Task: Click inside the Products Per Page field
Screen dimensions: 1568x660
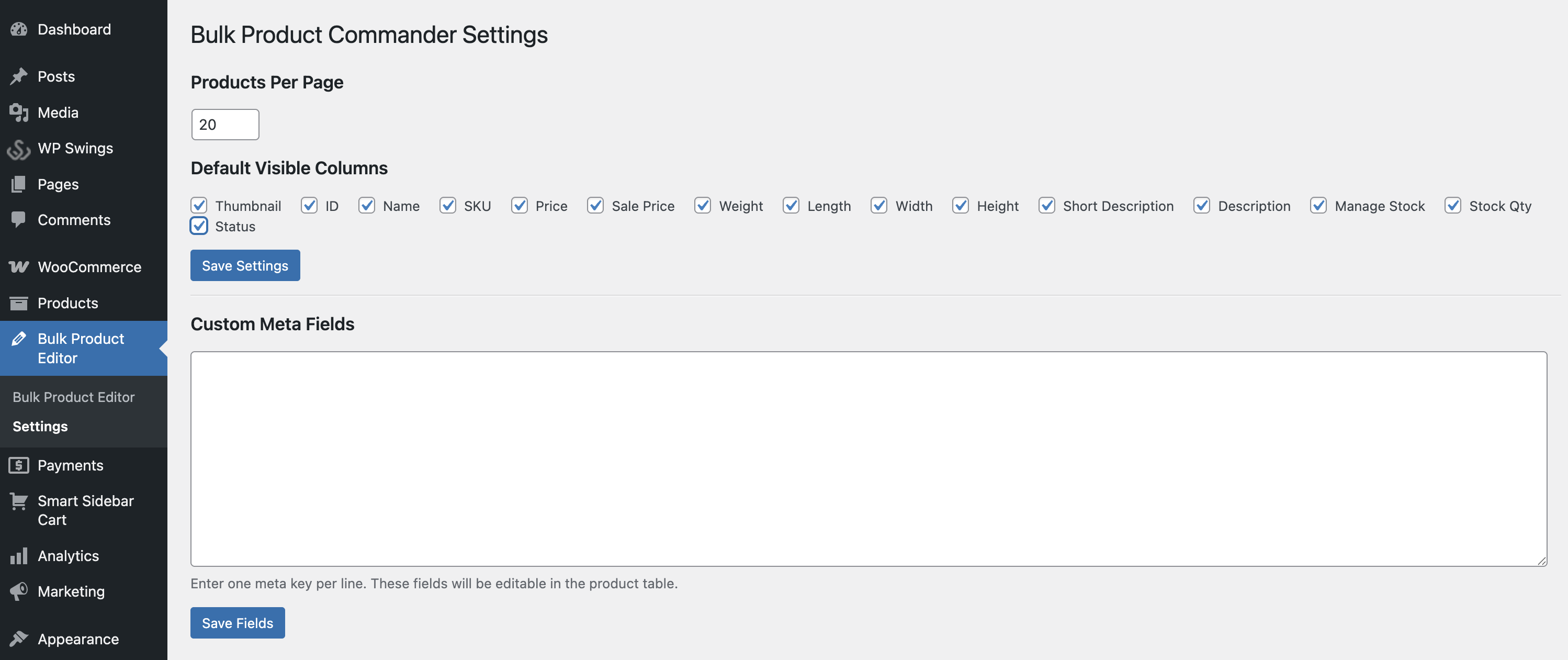Action: 224,124
